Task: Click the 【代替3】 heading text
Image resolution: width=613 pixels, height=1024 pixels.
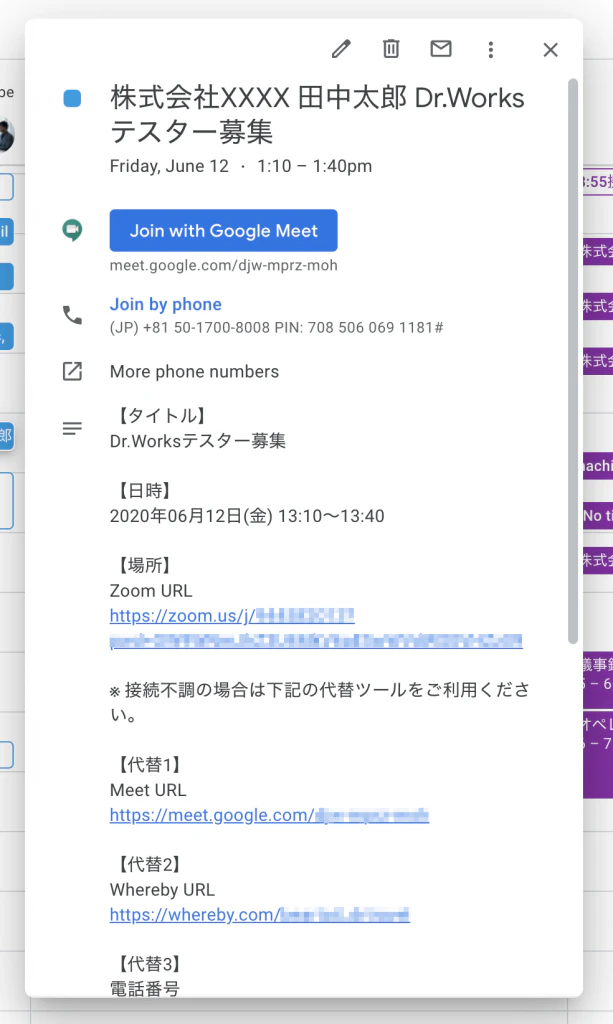Action: pos(148,963)
